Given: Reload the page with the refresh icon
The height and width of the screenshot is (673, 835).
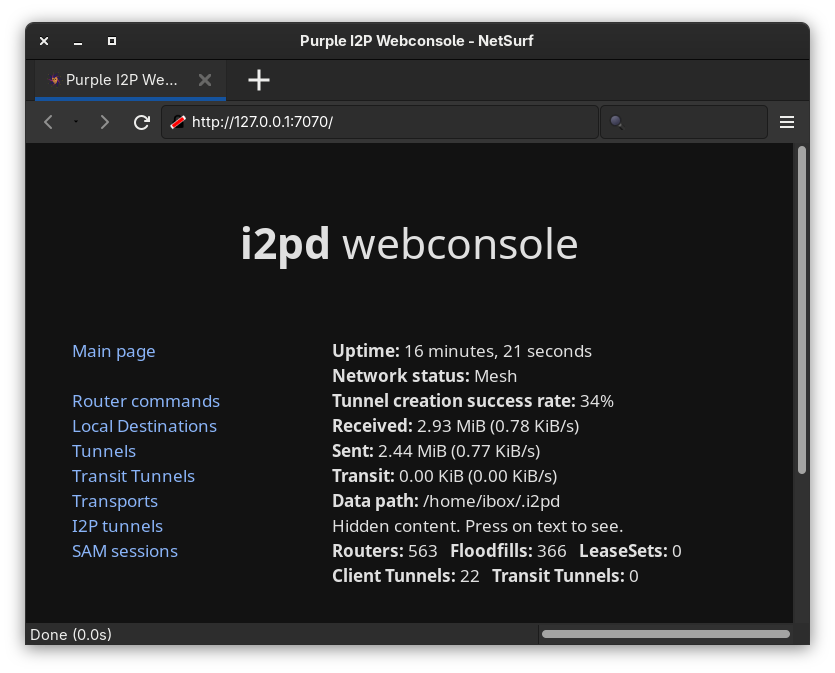Looking at the screenshot, I should tap(142, 122).
